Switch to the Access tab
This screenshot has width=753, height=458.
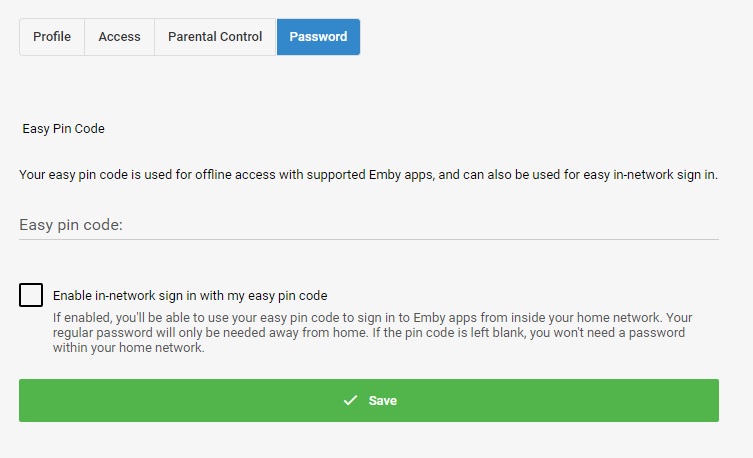tap(119, 37)
